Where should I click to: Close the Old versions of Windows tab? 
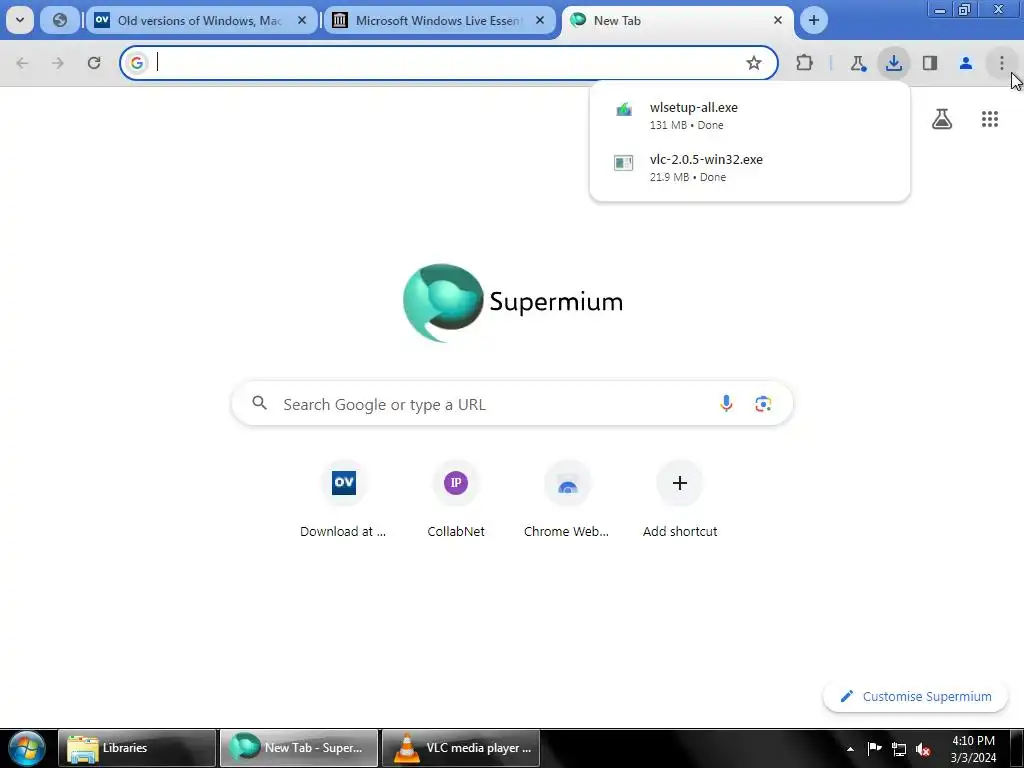(x=302, y=20)
